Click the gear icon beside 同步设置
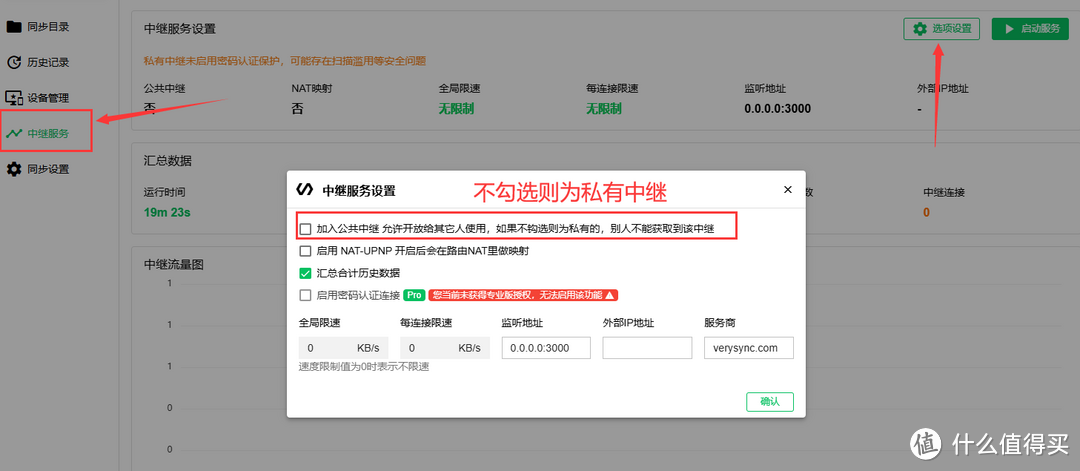 click(x=14, y=169)
